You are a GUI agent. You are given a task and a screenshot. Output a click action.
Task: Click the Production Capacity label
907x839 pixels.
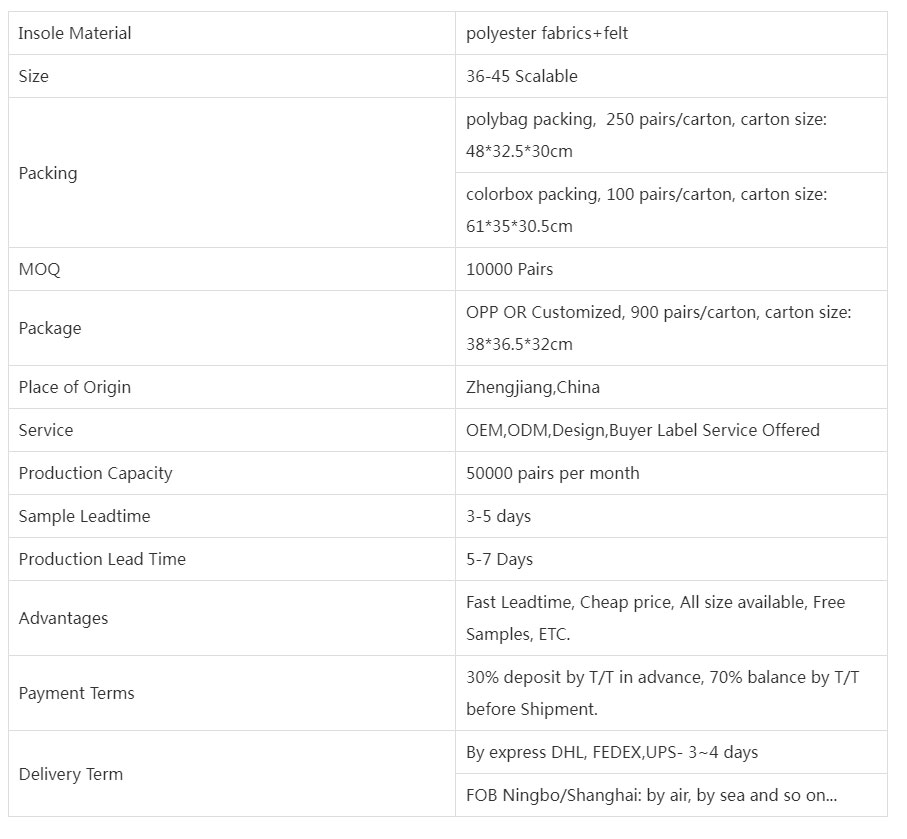coord(95,473)
